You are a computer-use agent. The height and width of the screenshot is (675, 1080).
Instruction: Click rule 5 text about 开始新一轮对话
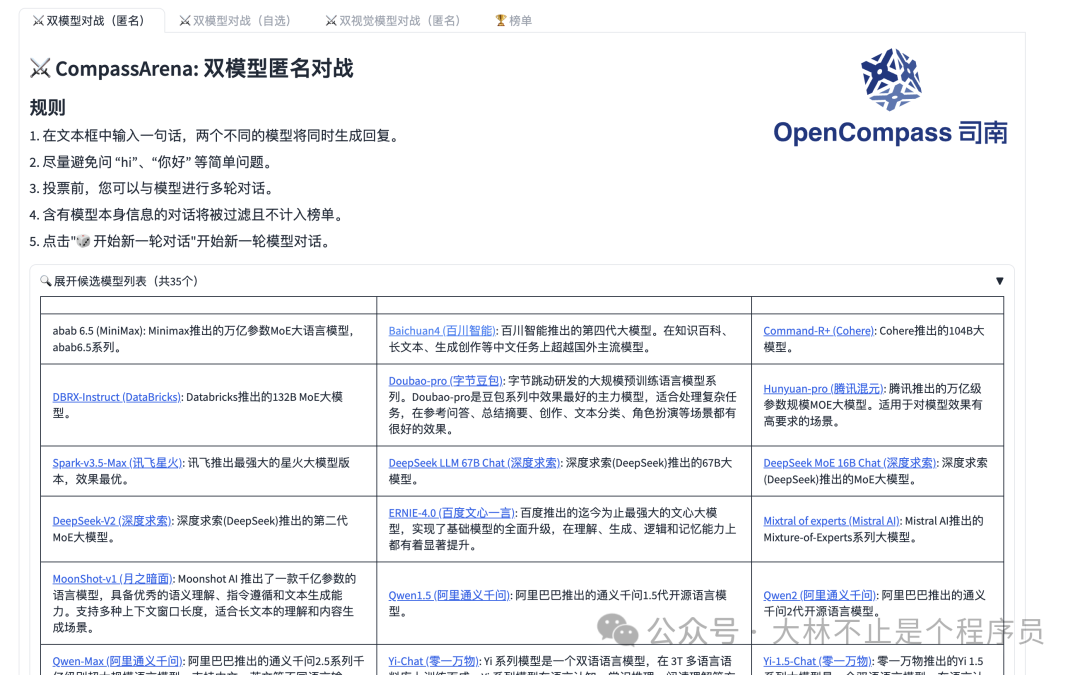pyautogui.click(x=180, y=241)
